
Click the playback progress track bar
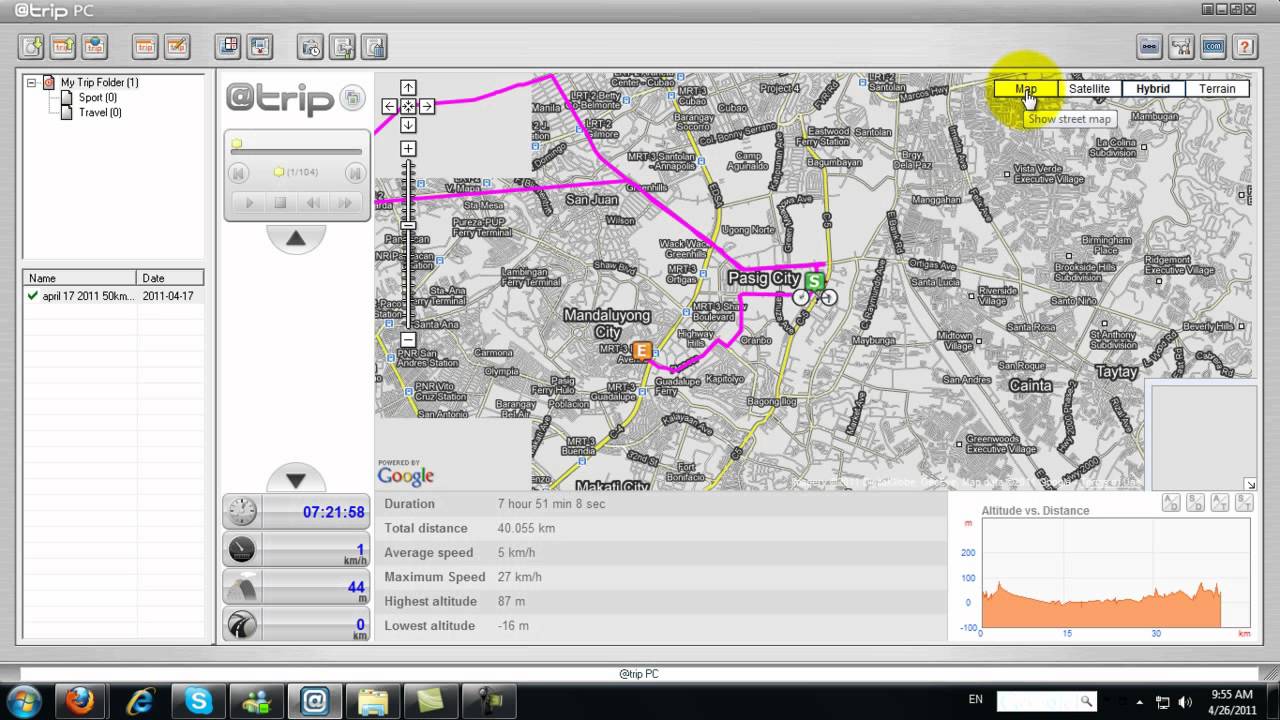[x=297, y=152]
